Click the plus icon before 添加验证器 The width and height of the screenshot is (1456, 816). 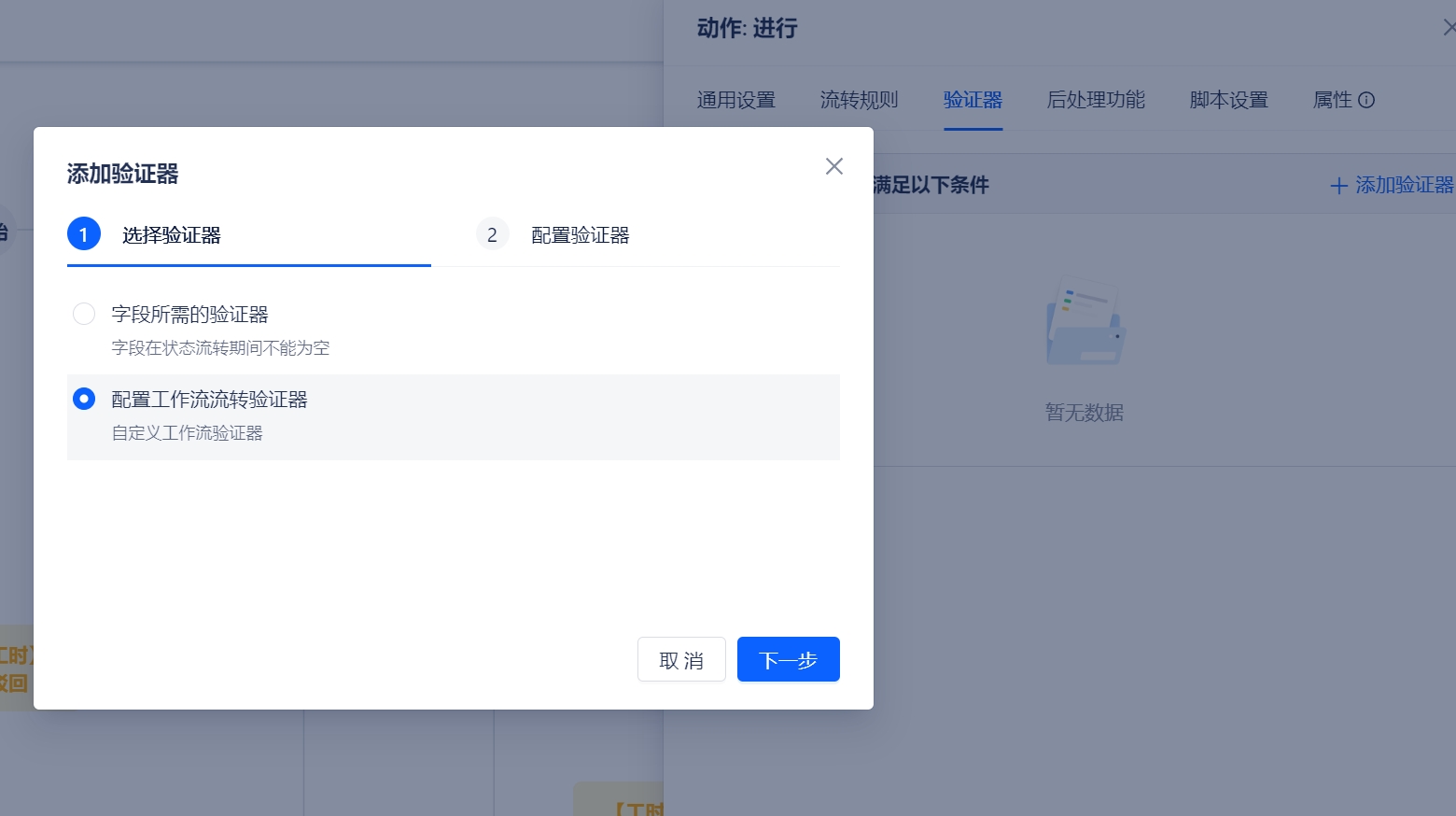coord(1338,185)
